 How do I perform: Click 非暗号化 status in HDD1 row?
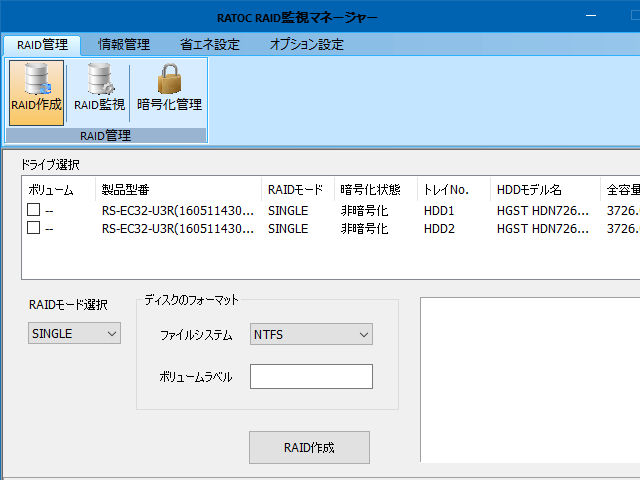click(x=364, y=211)
